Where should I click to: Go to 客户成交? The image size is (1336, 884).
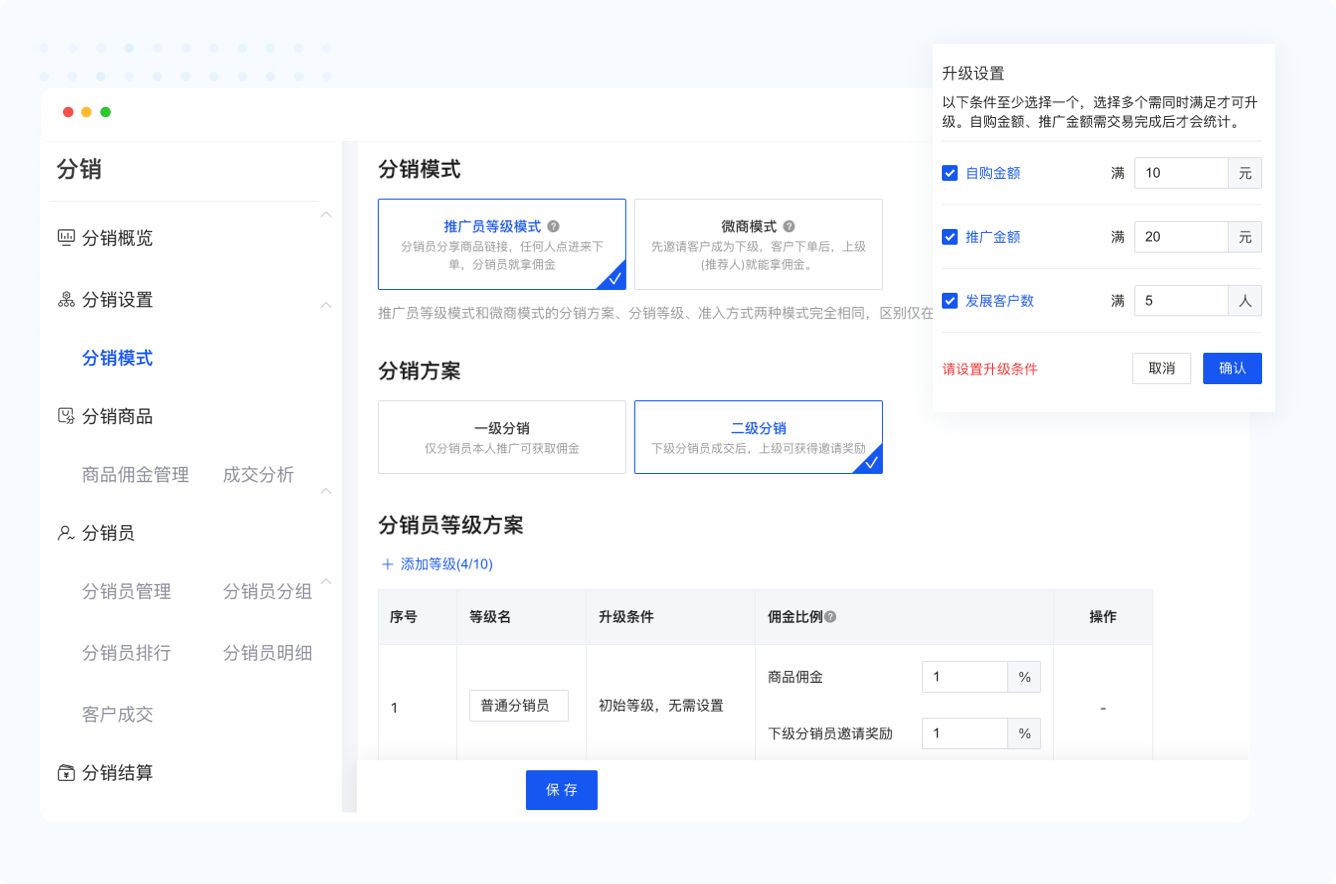[117, 714]
